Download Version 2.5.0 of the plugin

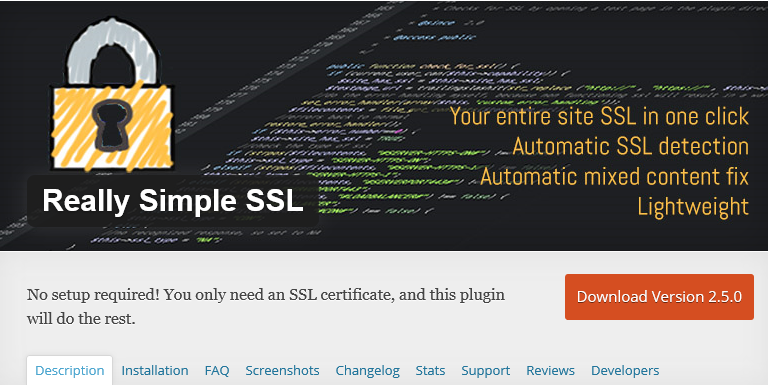pyautogui.click(x=659, y=297)
